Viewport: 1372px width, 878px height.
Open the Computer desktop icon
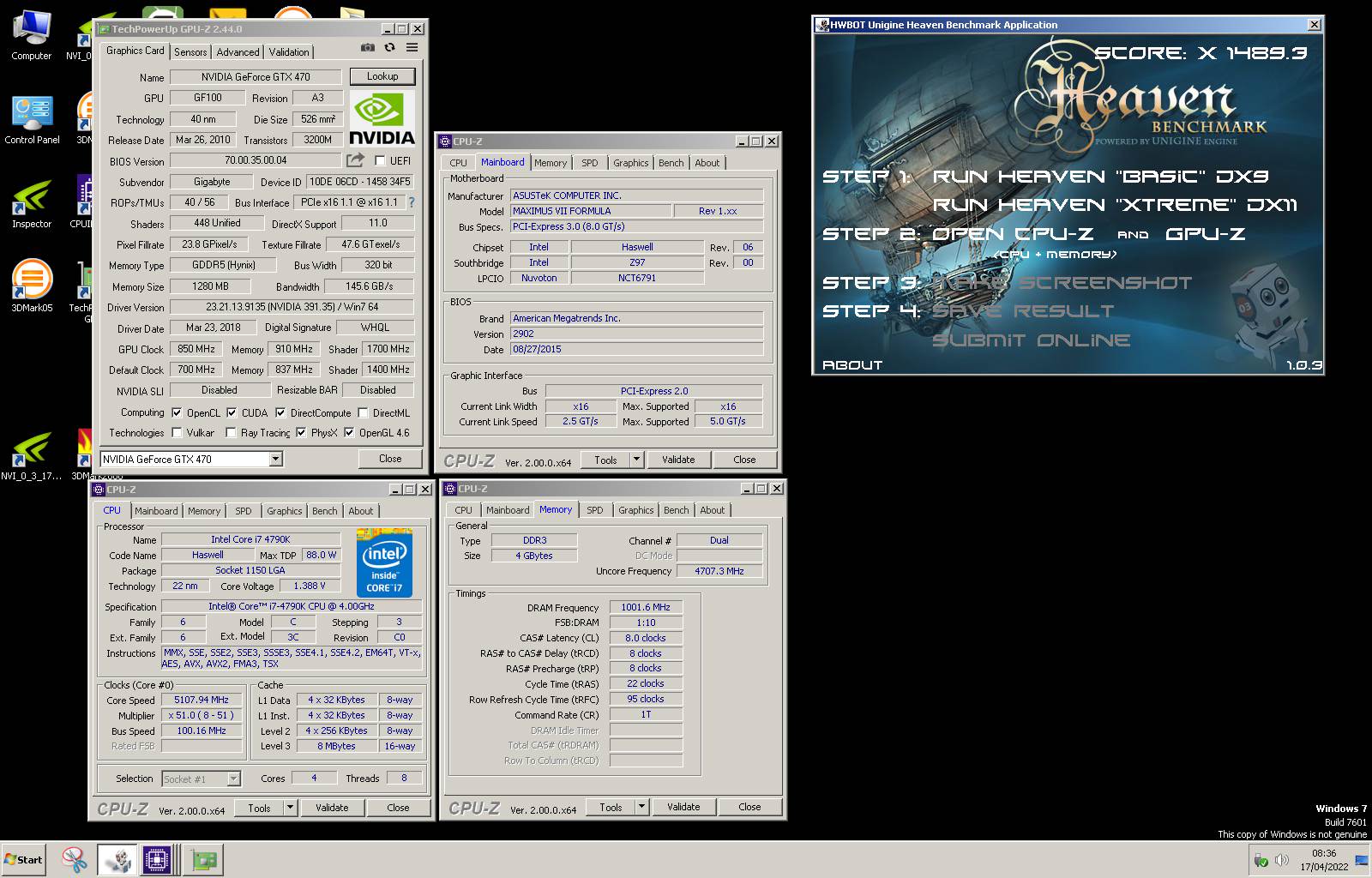(x=32, y=36)
